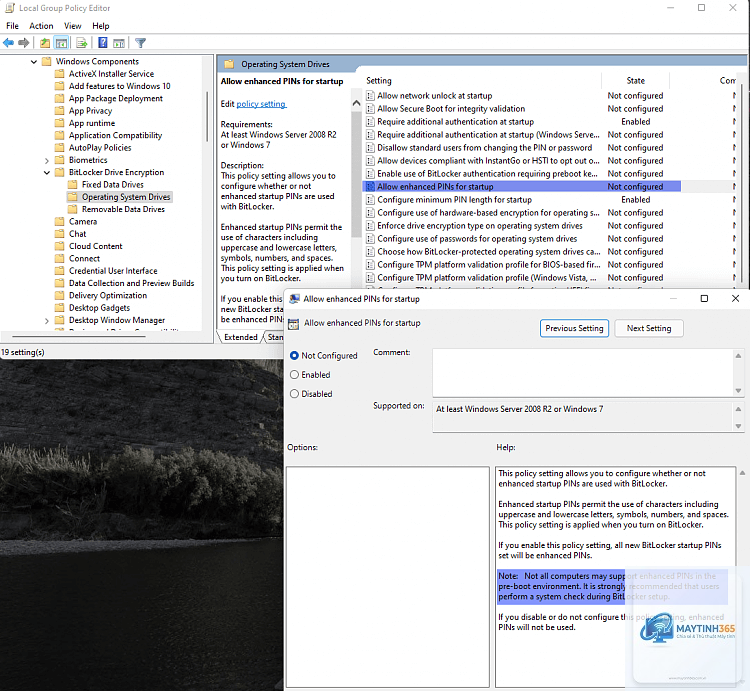Image resolution: width=750 pixels, height=691 pixels.
Task: Collapse the BitLocker Drive Encryption node
Action: (x=47, y=173)
